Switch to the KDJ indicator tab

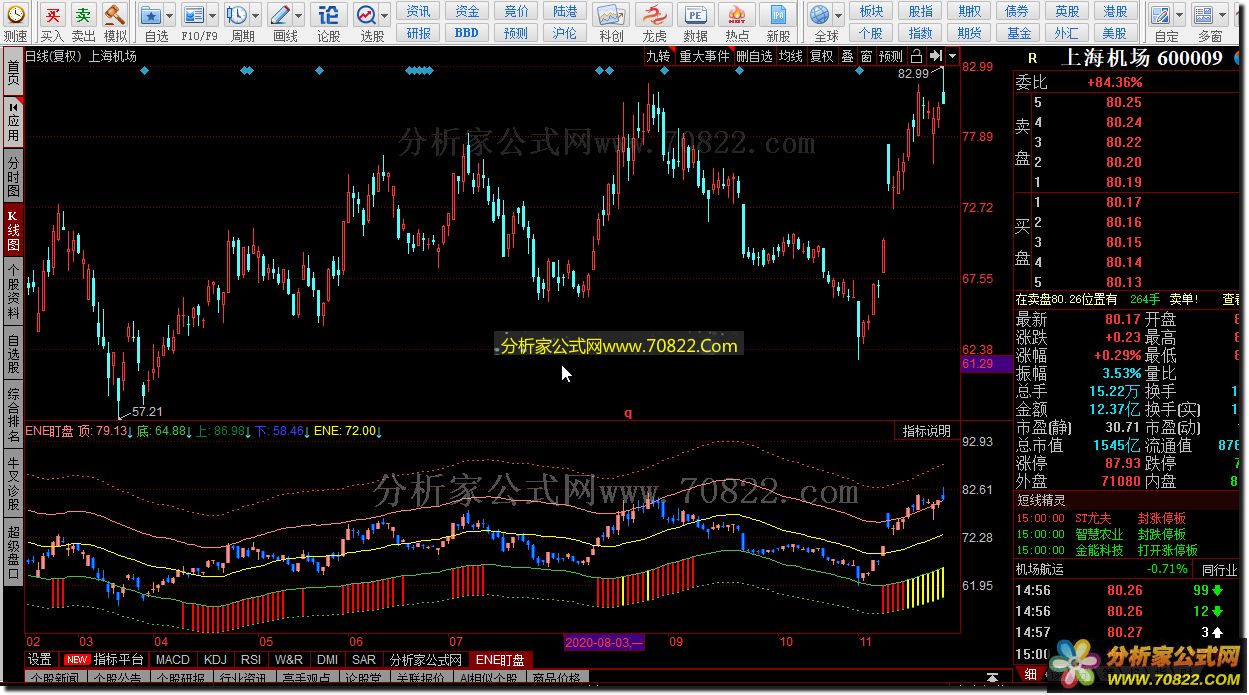pyautogui.click(x=215, y=660)
